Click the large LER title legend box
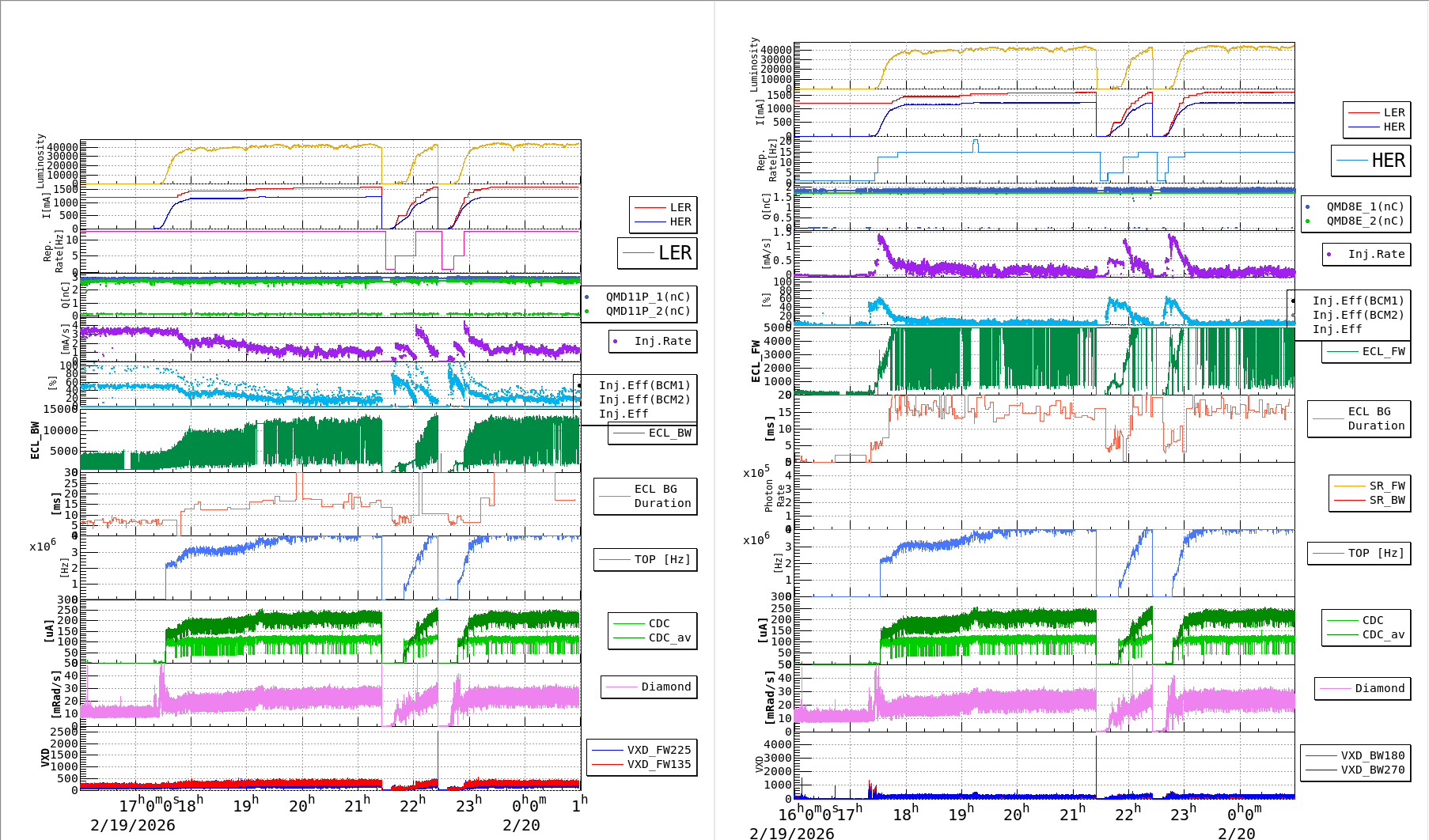The width and height of the screenshot is (1429, 840). point(657,253)
